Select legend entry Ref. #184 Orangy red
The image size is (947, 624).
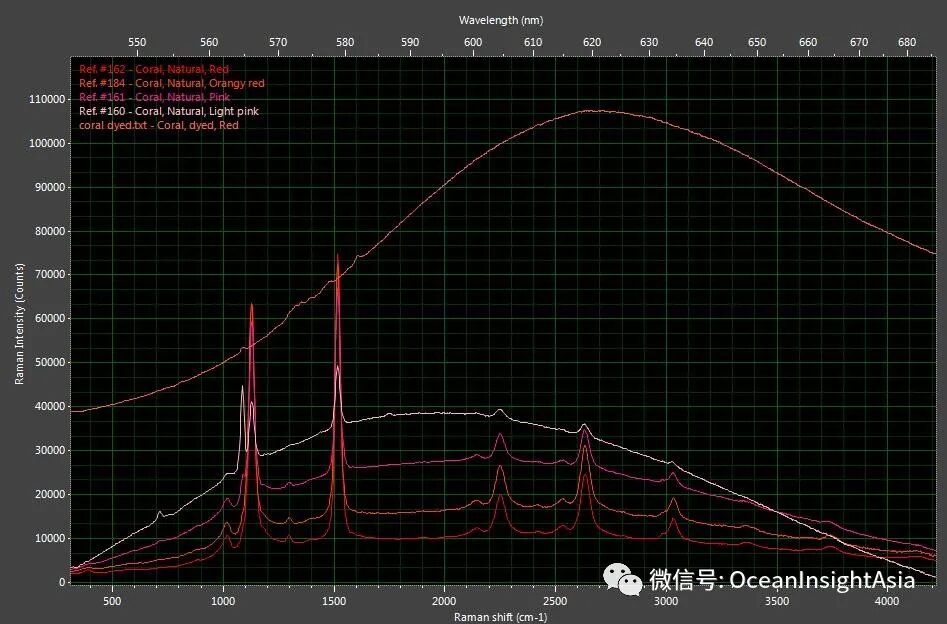[172, 83]
